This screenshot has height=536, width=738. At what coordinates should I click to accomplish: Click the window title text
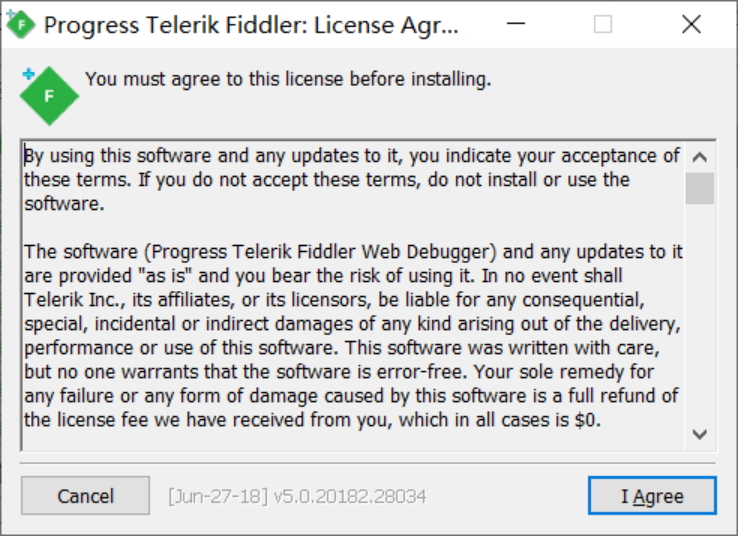(x=251, y=25)
